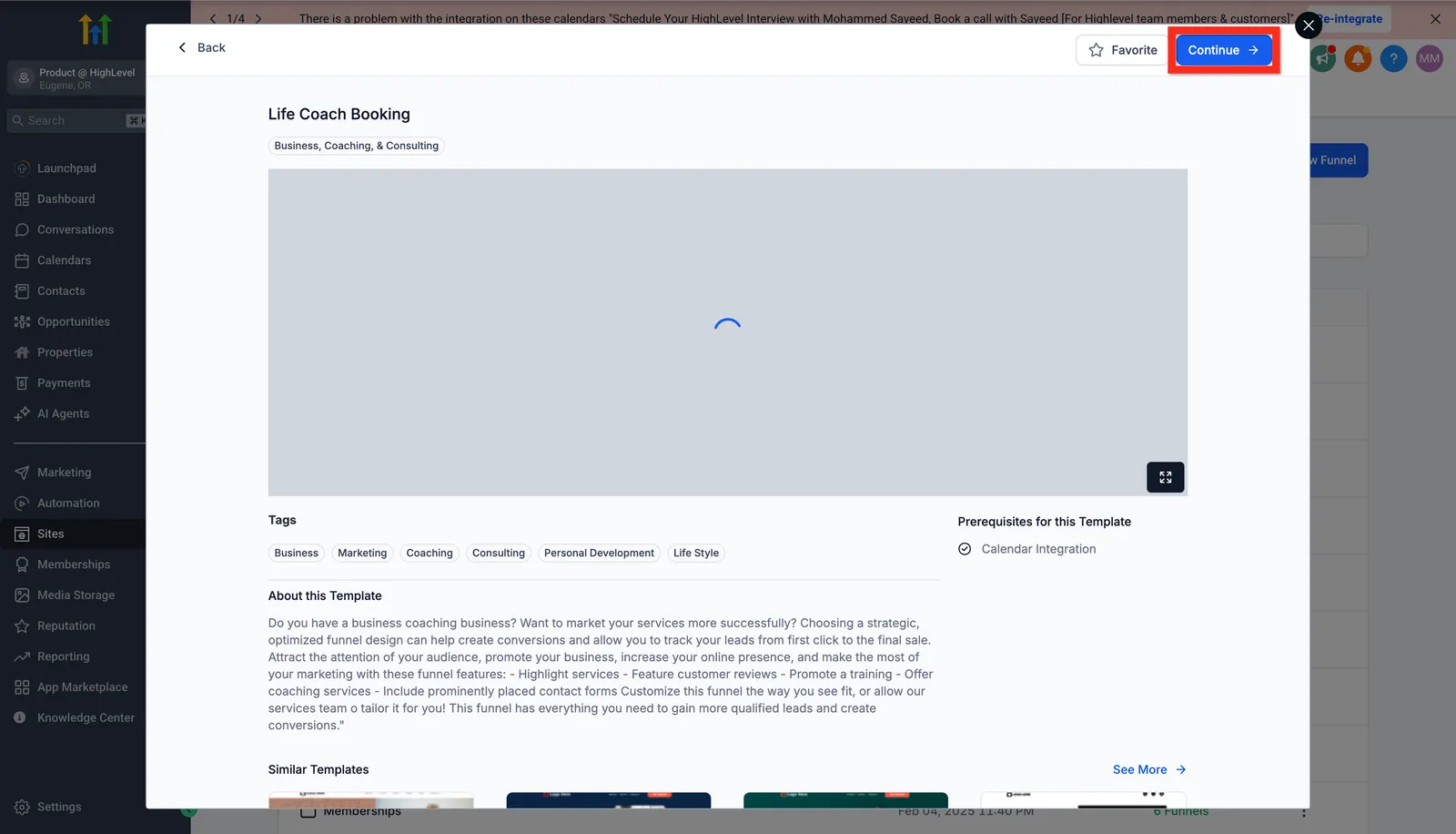The height and width of the screenshot is (834, 1456).
Task: Click the megaphone announcements icon
Action: (x=1322, y=58)
